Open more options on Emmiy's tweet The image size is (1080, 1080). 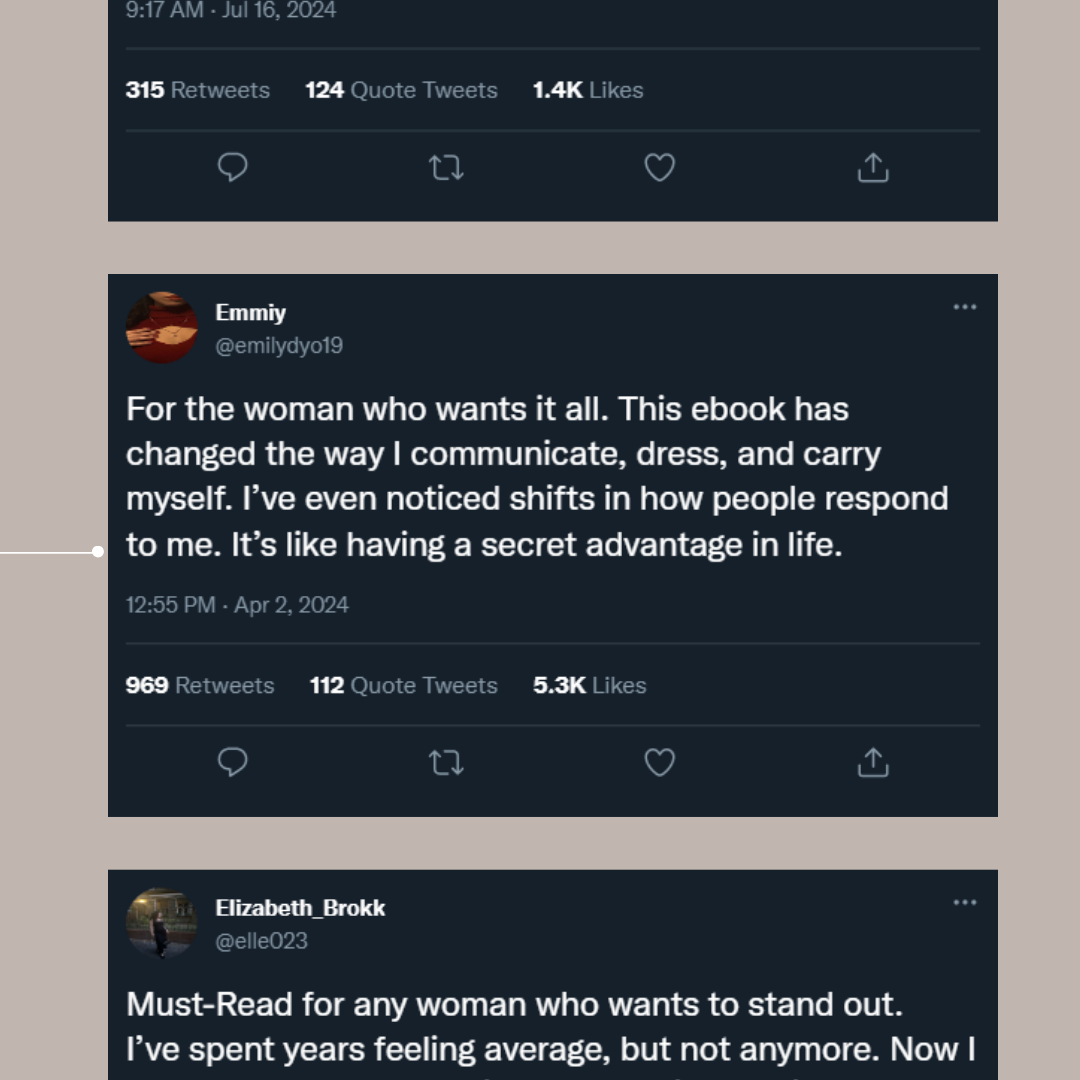click(x=964, y=307)
